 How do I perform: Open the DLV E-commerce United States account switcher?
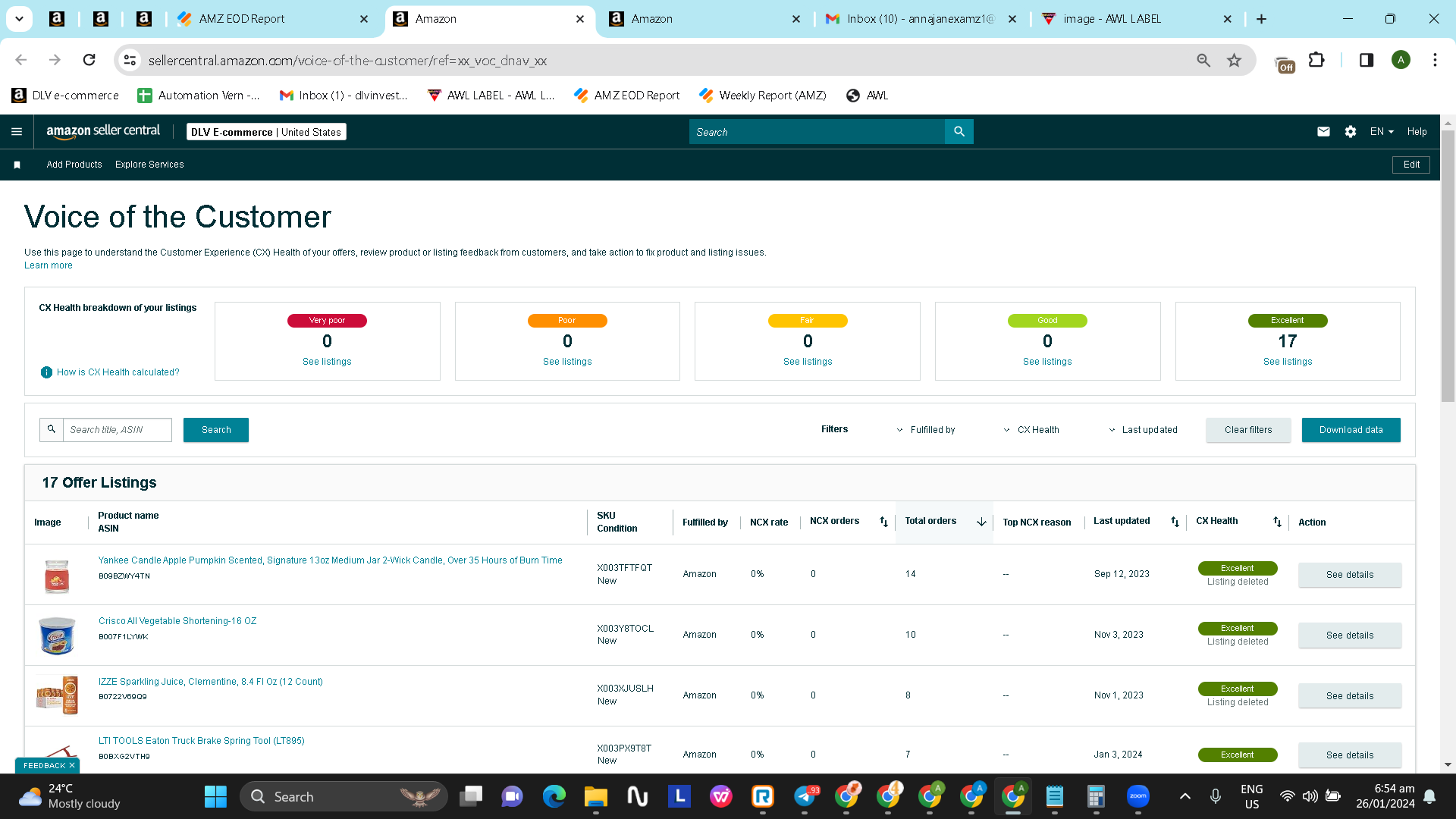pos(266,132)
